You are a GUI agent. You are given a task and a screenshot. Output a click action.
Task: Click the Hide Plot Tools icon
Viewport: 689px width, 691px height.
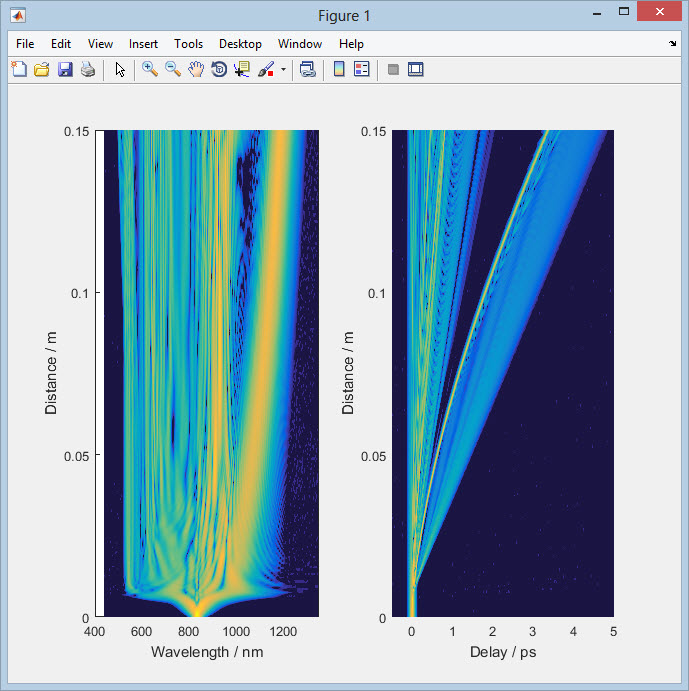393,69
